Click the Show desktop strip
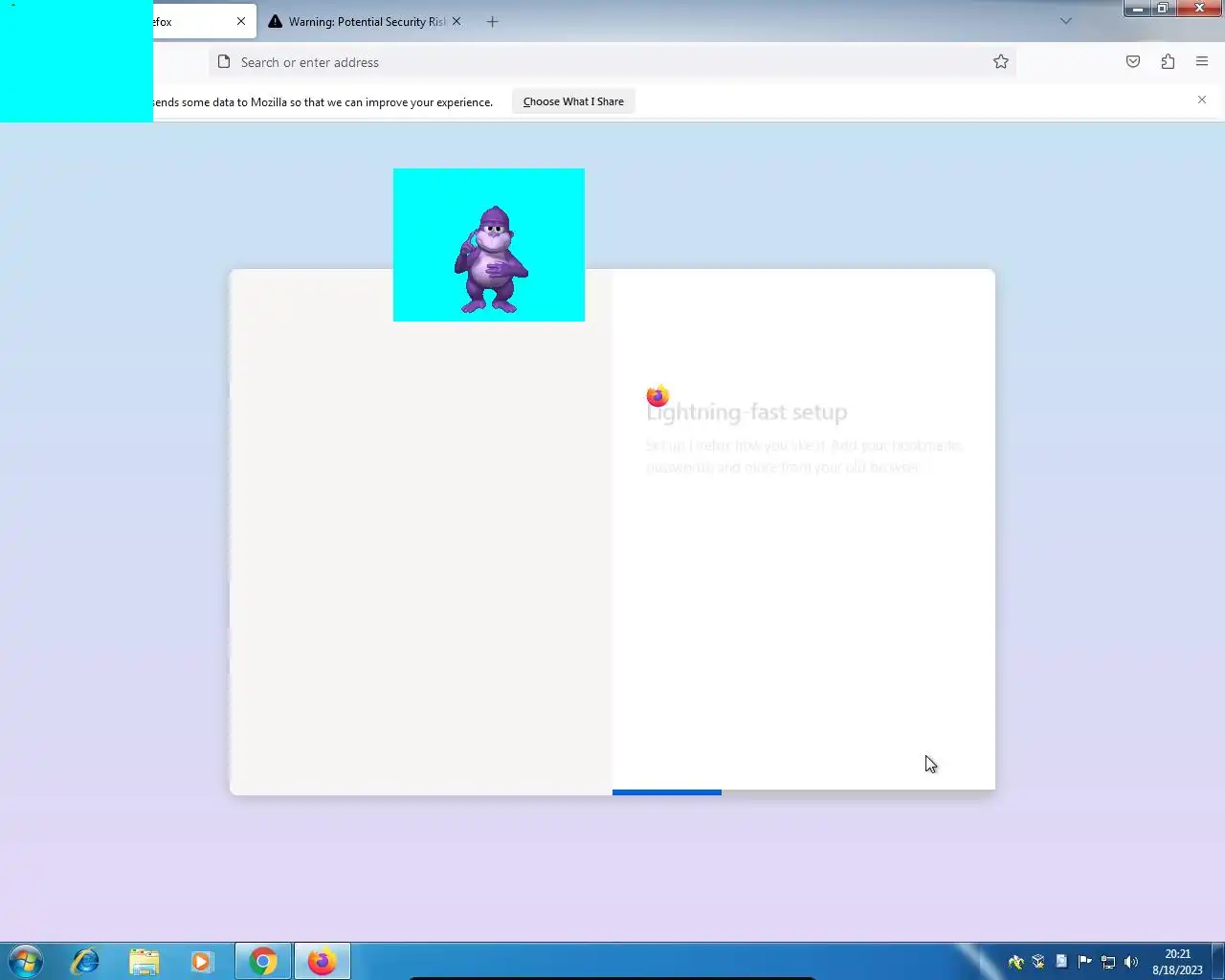Screen dimensions: 1225x980 pyautogui.click(x=1218, y=962)
